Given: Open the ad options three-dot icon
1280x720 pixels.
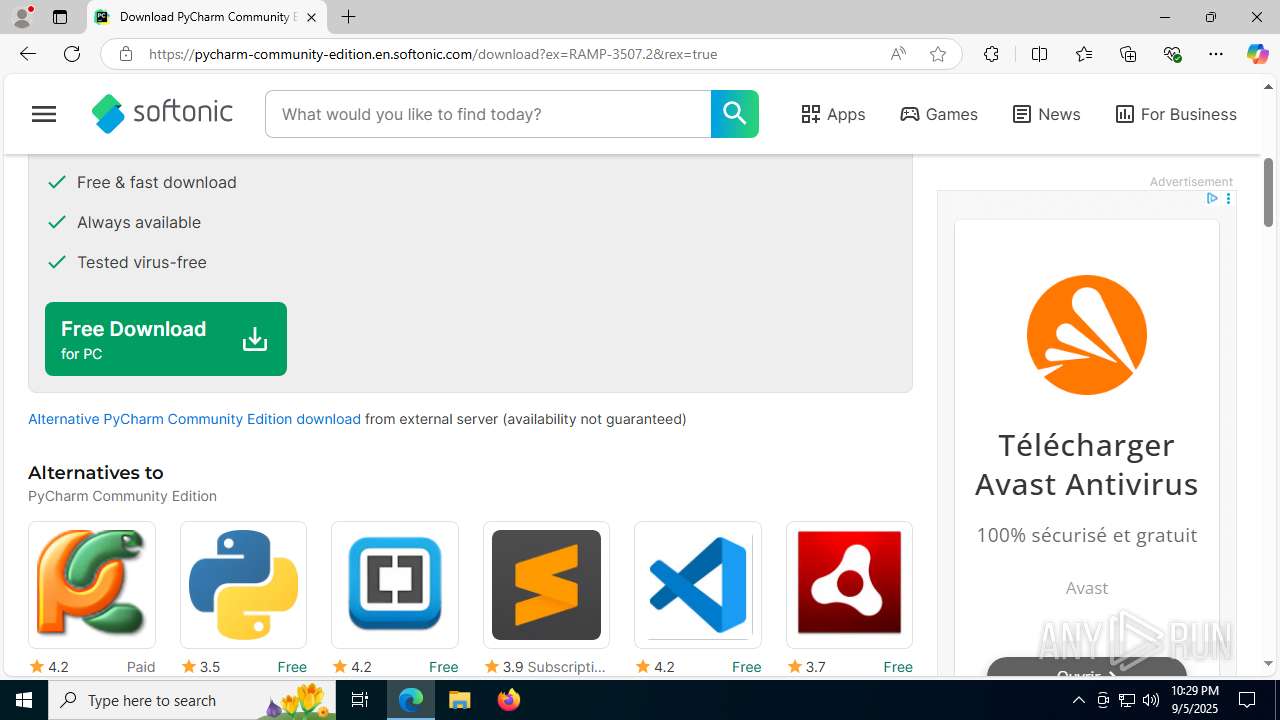Looking at the screenshot, I should [x=1228, y=198].
